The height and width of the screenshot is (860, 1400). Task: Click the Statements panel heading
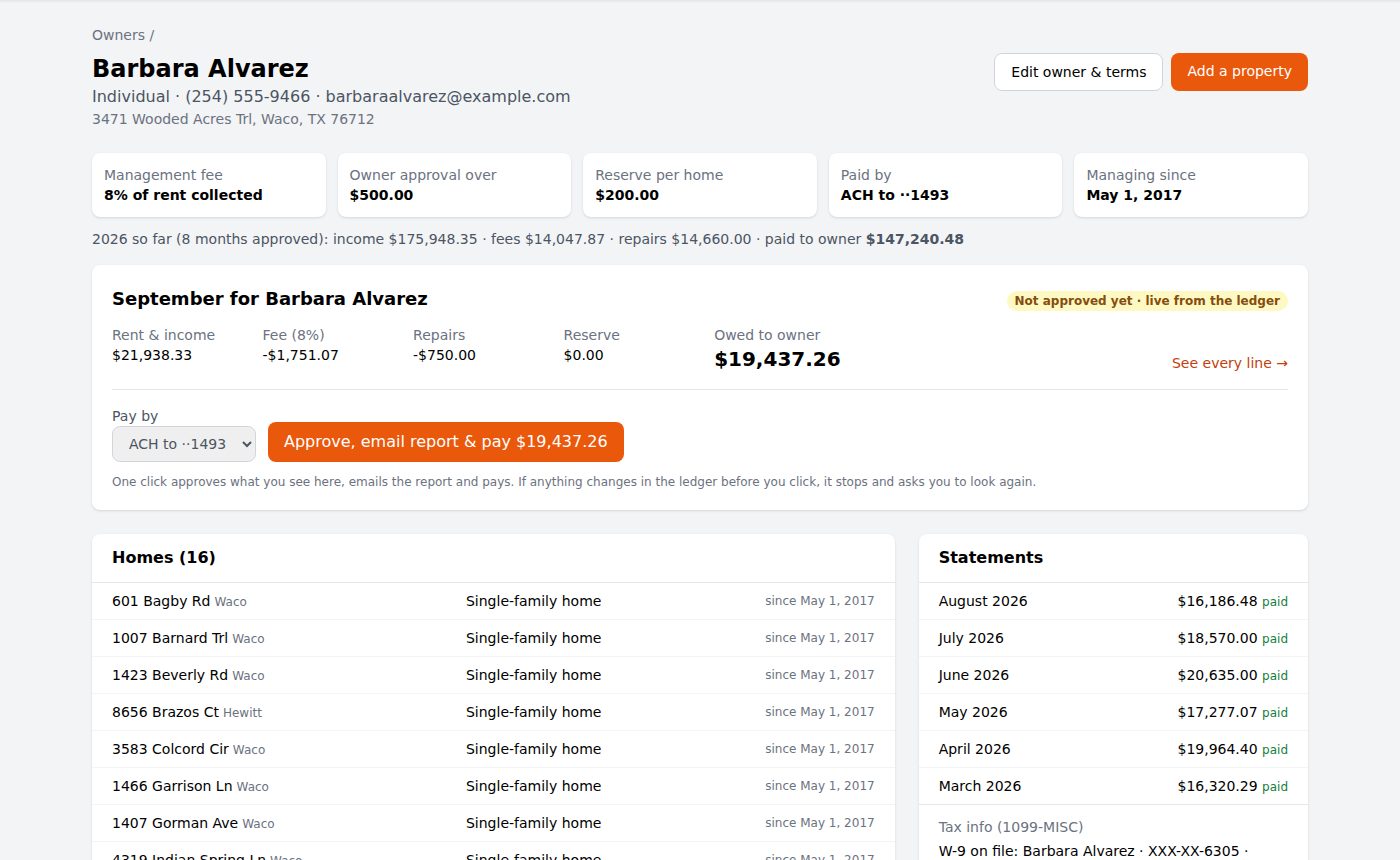pyautogui.click(x=991, y=557)
